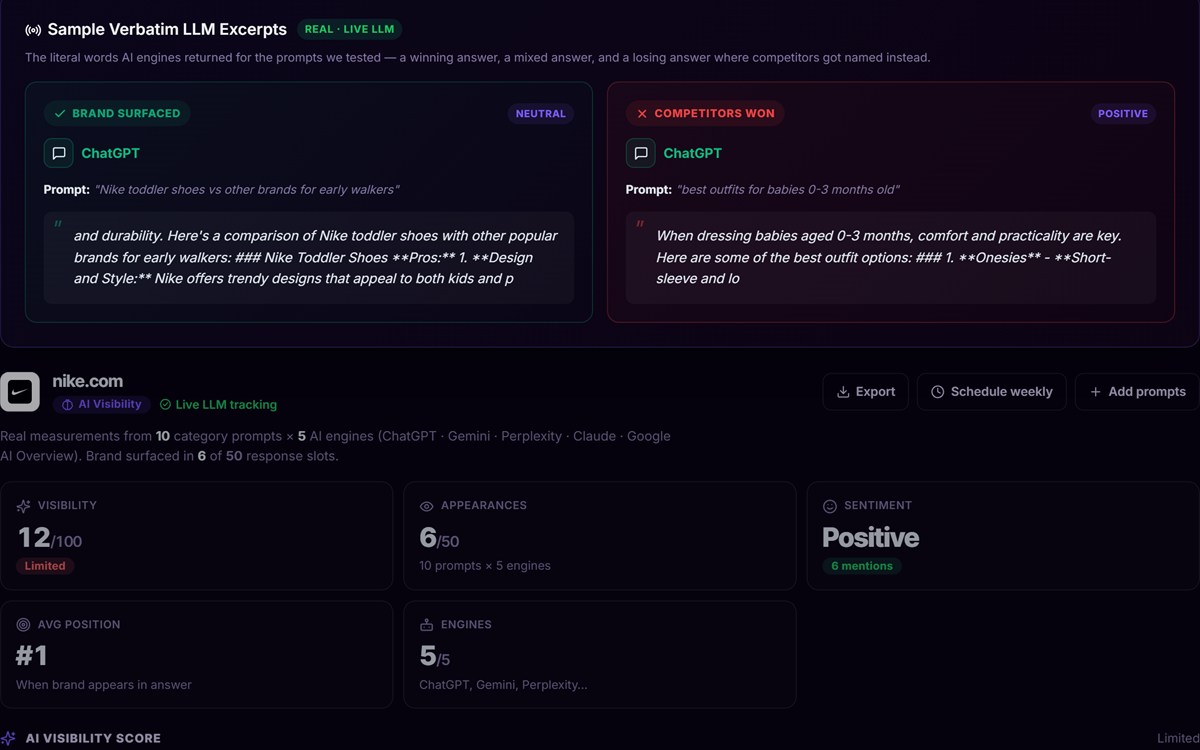Click the sparkle icon beside VISIBILITY
This screenshot has height=750, width=1200.
pyautogui.click(x=23, y=506)
